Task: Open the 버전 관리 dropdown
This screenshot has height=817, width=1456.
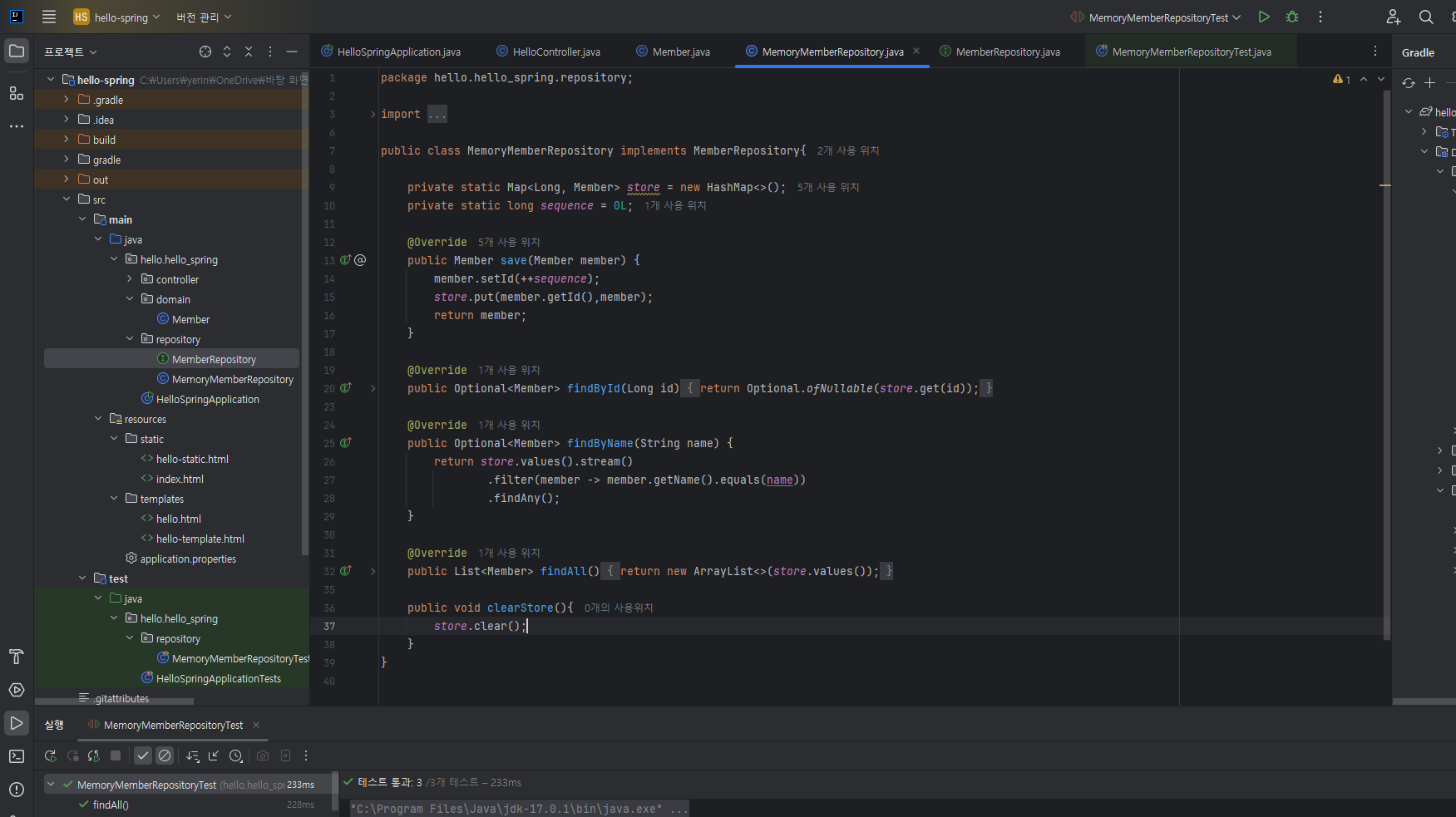Action: pyautogui.click(x=204, y=17)
